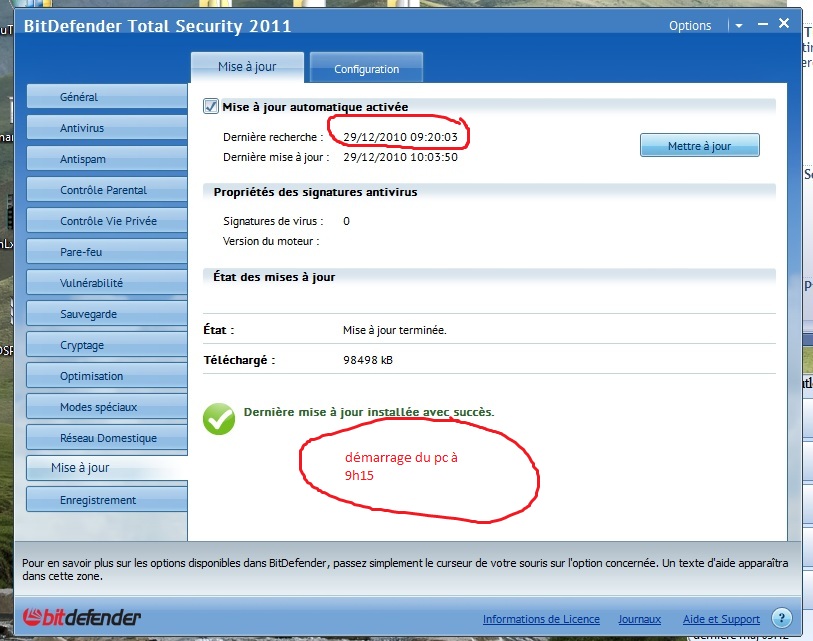This screenshot has height=641, width=813.
Task: Open the Options menu
Action: tap(690, 25)
